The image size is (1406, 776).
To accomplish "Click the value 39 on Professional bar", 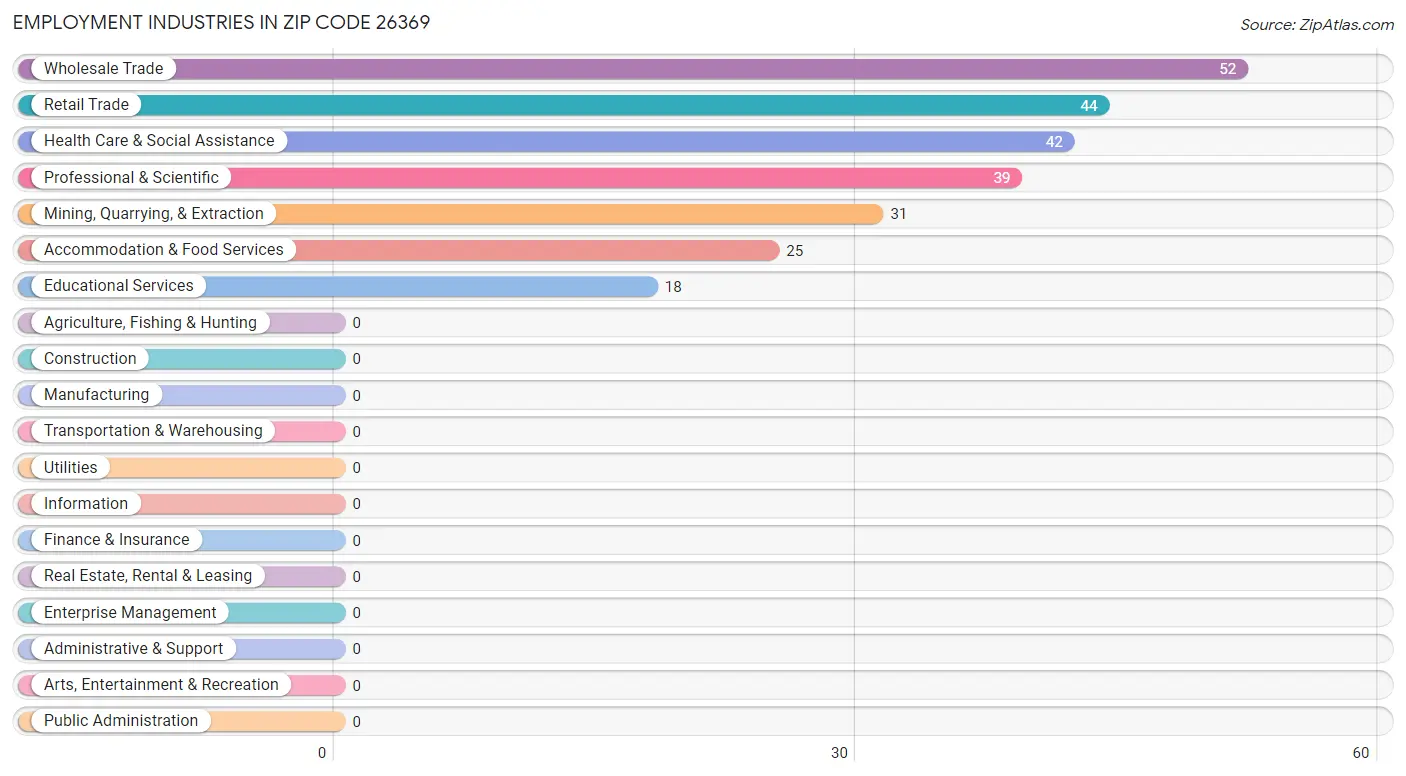I will 1001,178.
